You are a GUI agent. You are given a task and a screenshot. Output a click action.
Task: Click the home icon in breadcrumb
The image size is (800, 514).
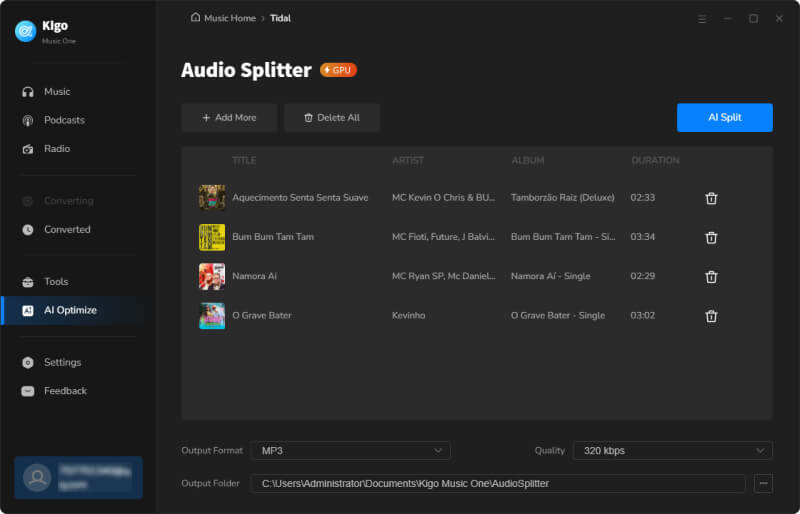click(195, 18)
